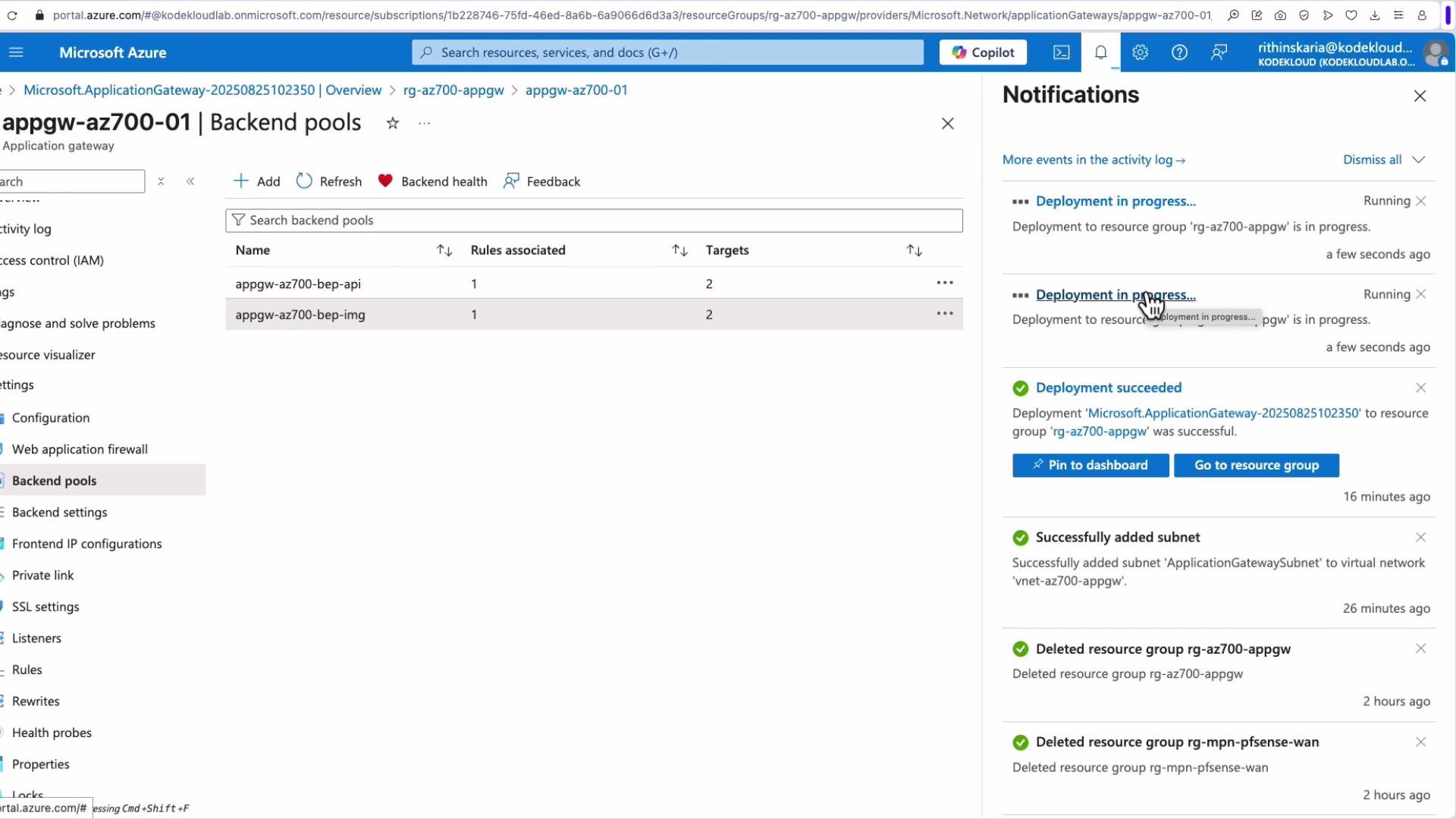Click the global Azure search box
The height and width of the screenshot is (819, 1456).
667,52
